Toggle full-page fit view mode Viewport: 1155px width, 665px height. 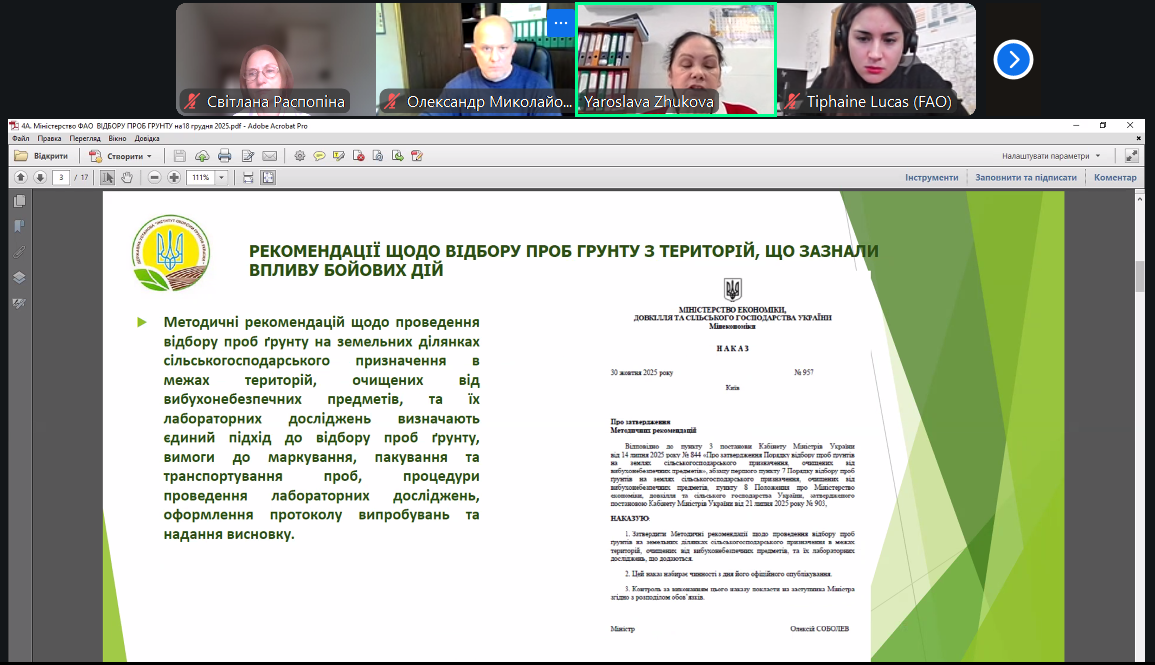click(268, 177)
